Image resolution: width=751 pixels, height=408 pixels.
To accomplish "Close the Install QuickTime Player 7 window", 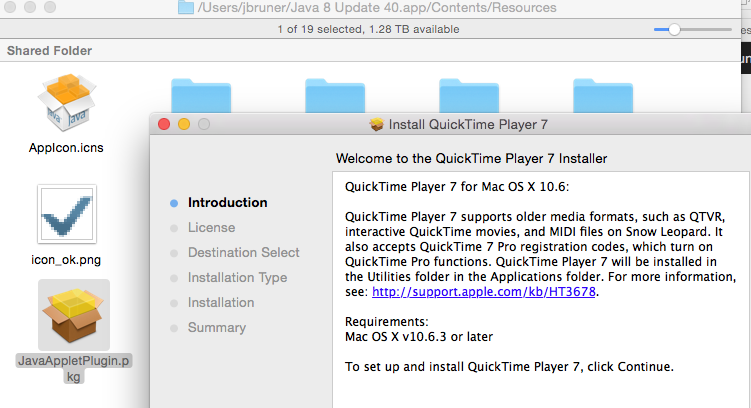I will tap(164, 125).
